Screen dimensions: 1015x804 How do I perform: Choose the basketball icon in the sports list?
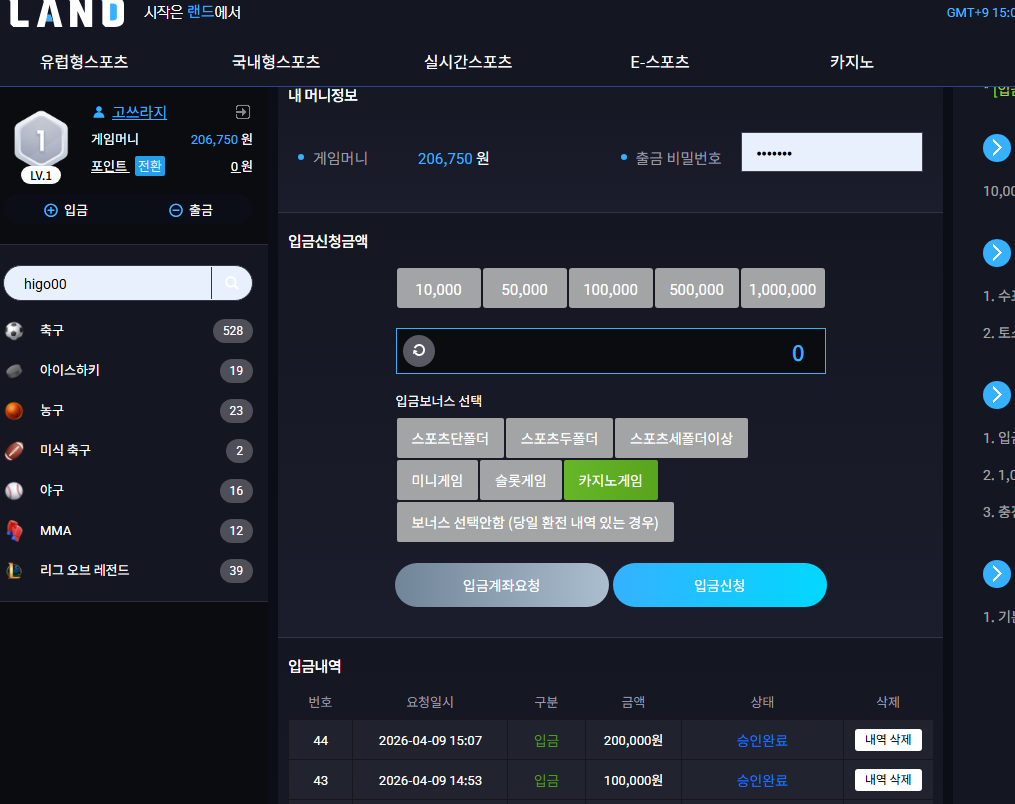coord(14,410)
